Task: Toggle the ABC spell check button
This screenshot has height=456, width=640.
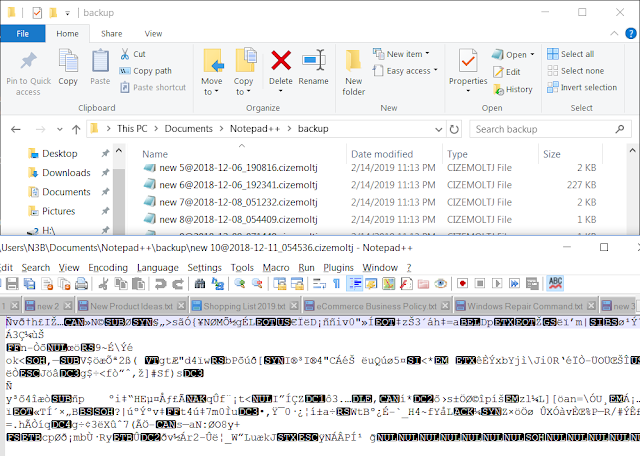Action: coord(555,283)
